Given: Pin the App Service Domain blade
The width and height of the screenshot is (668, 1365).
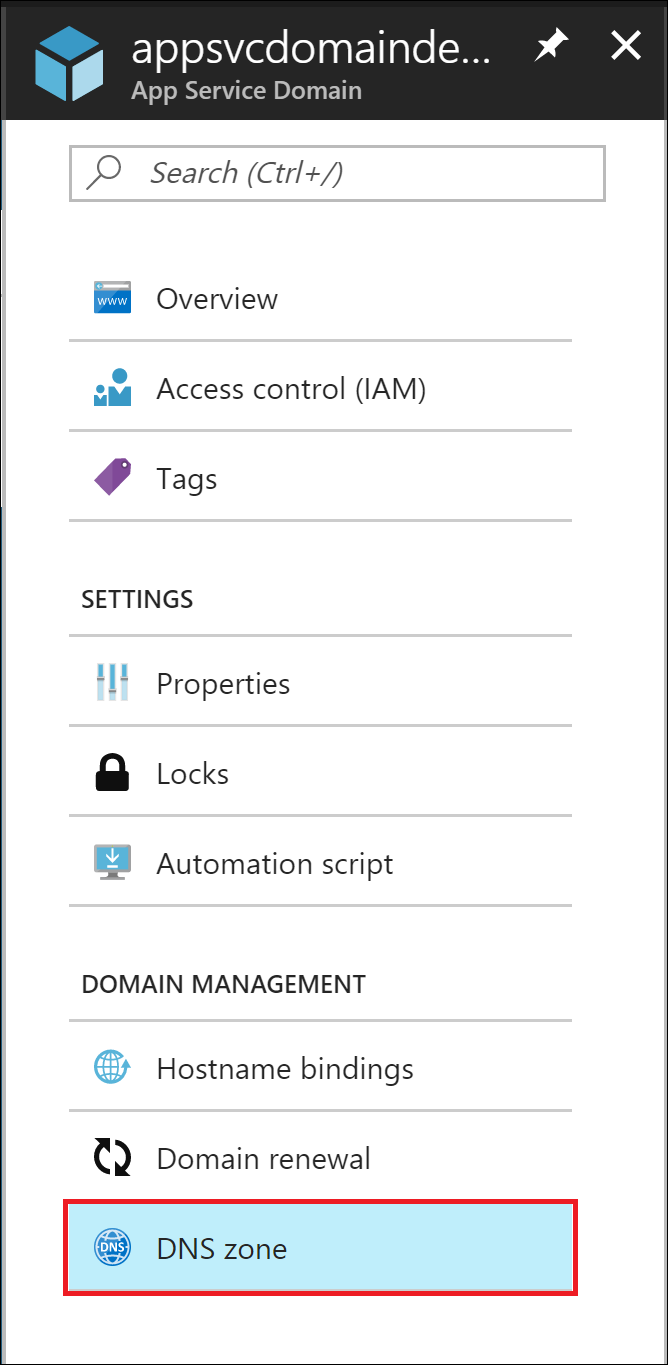Looking at the screenshot, I should [550, 47].
